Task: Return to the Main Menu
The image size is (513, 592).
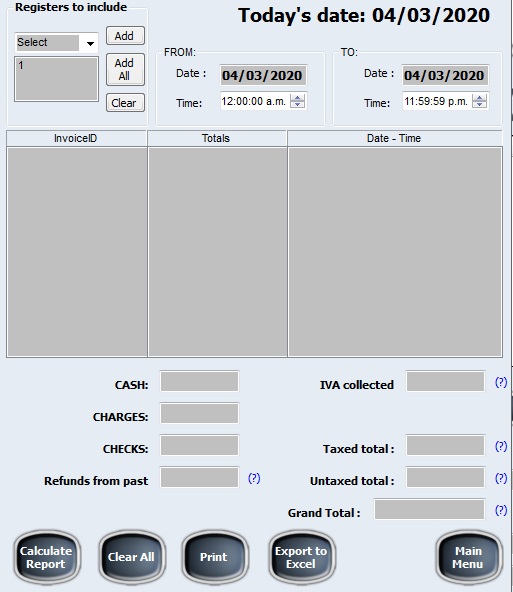Action: 468,557
